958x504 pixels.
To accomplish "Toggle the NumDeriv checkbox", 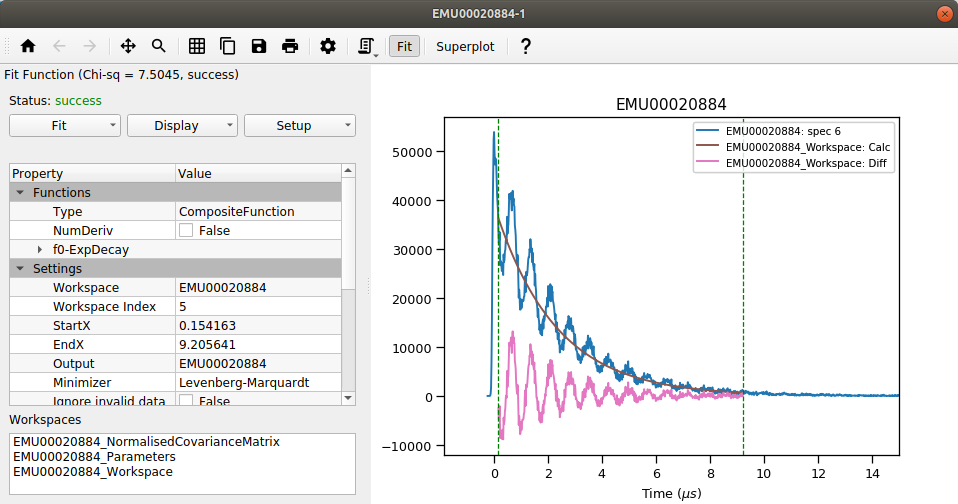I will (186, 231).
